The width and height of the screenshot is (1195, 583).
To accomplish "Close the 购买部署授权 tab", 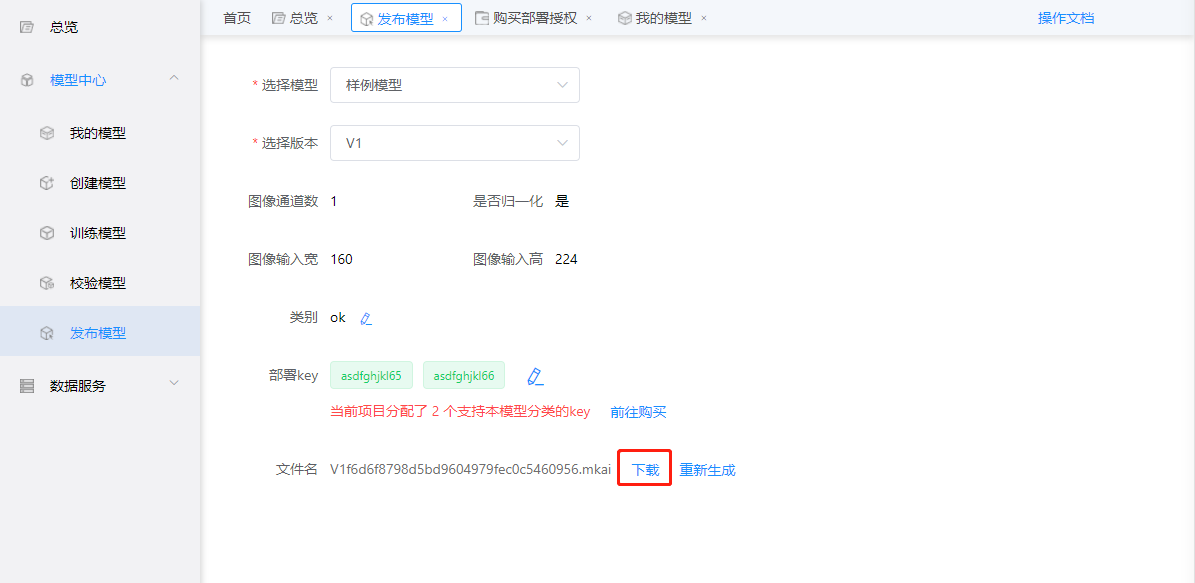I will [x=588, y=18].
